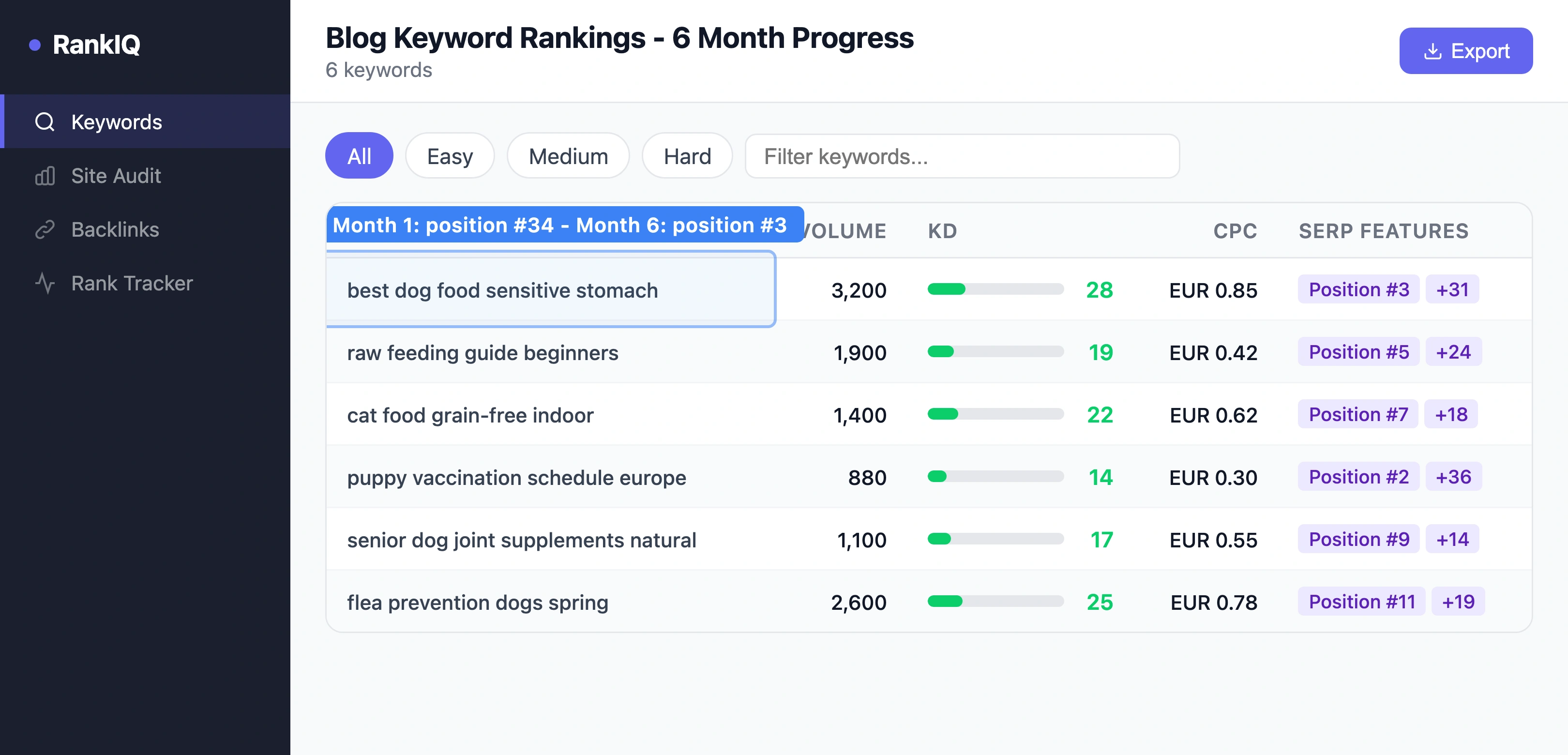Activate the Hard difficulty filter
1568x755 pixels.
pos(687,156)
